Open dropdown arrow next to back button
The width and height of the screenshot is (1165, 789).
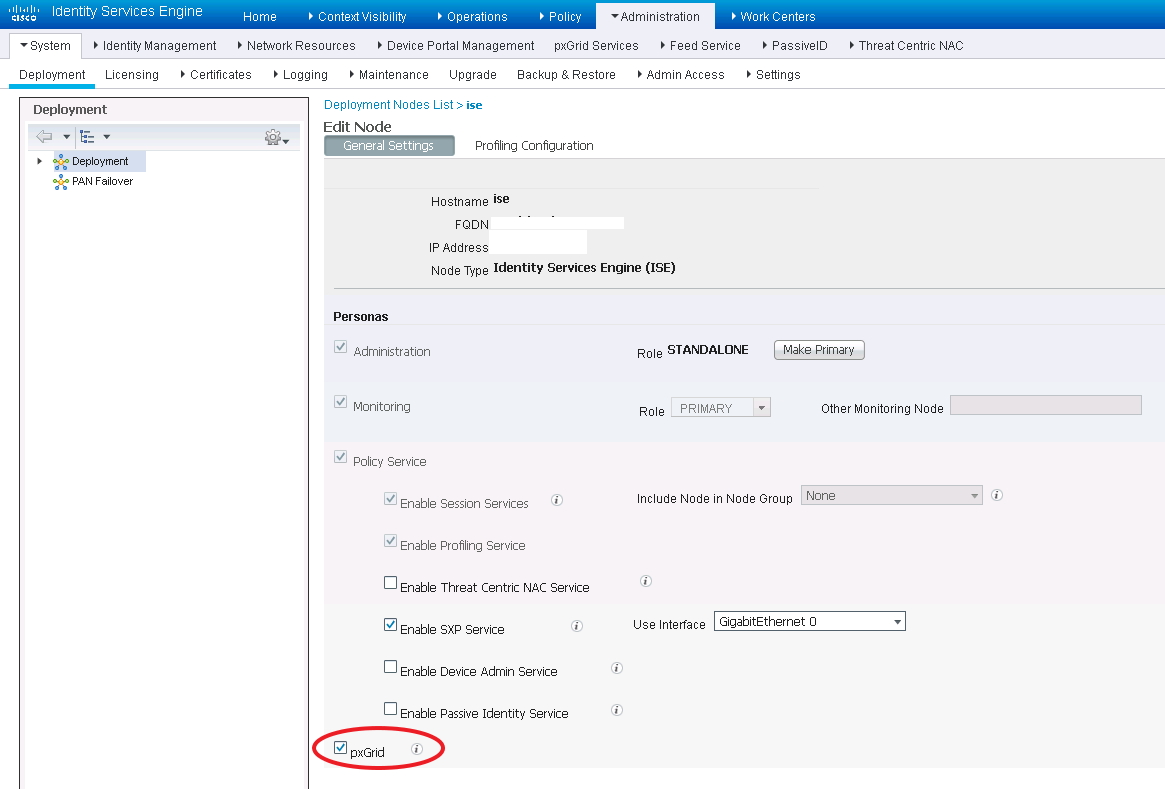[66, 137]
